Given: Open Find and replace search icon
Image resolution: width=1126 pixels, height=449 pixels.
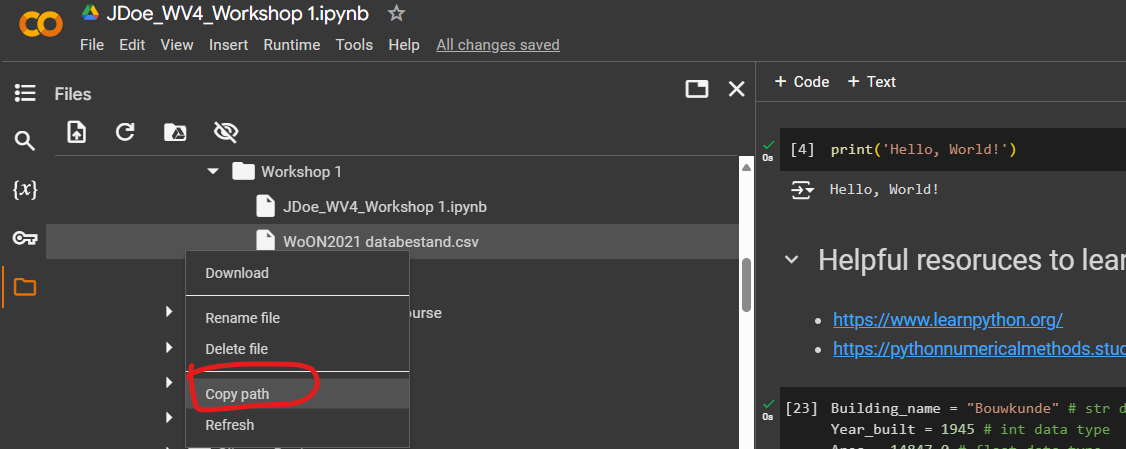Looking at the screenshot, I should click(x=25, y=141).
